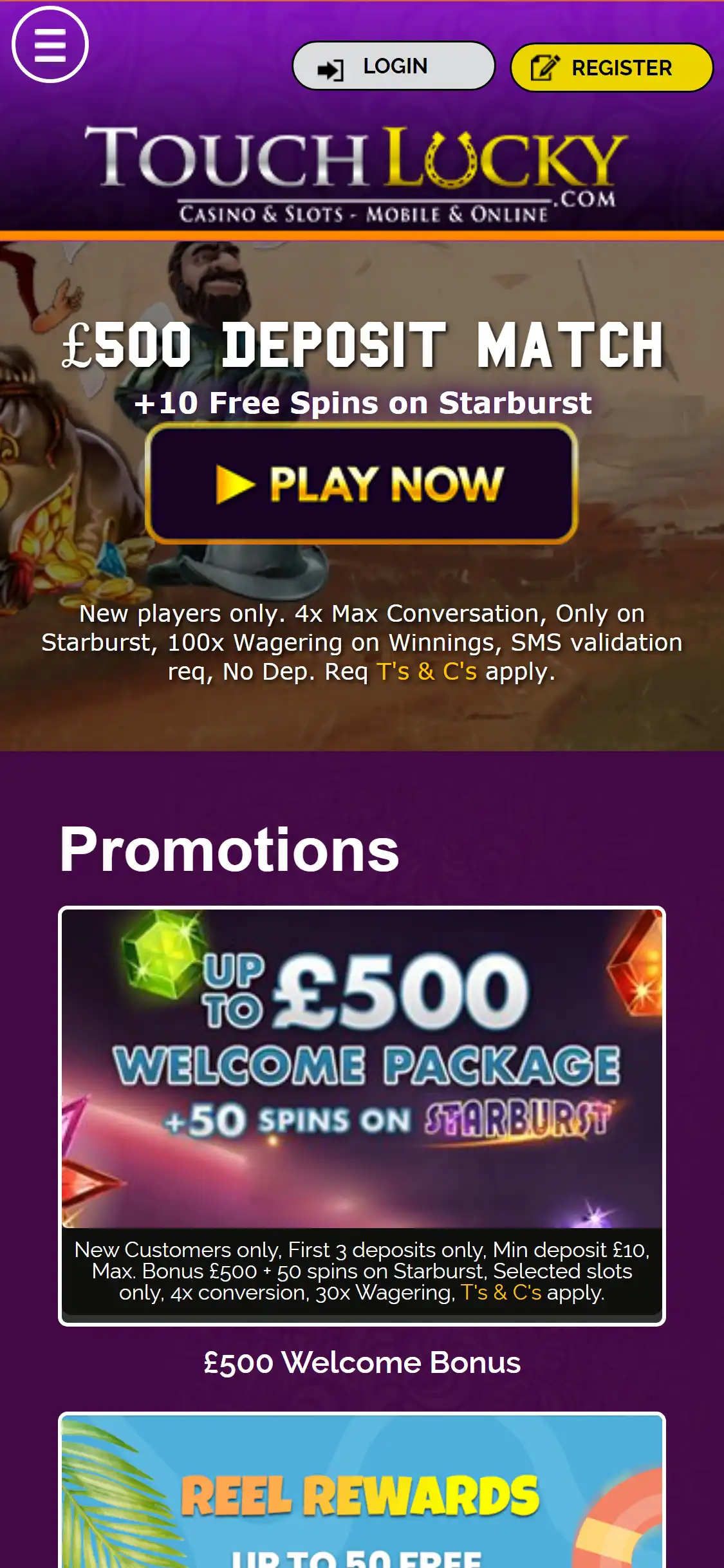Click the green gem in welcome package banner
Screen dimensions: 724x1568
coord(160,954)
